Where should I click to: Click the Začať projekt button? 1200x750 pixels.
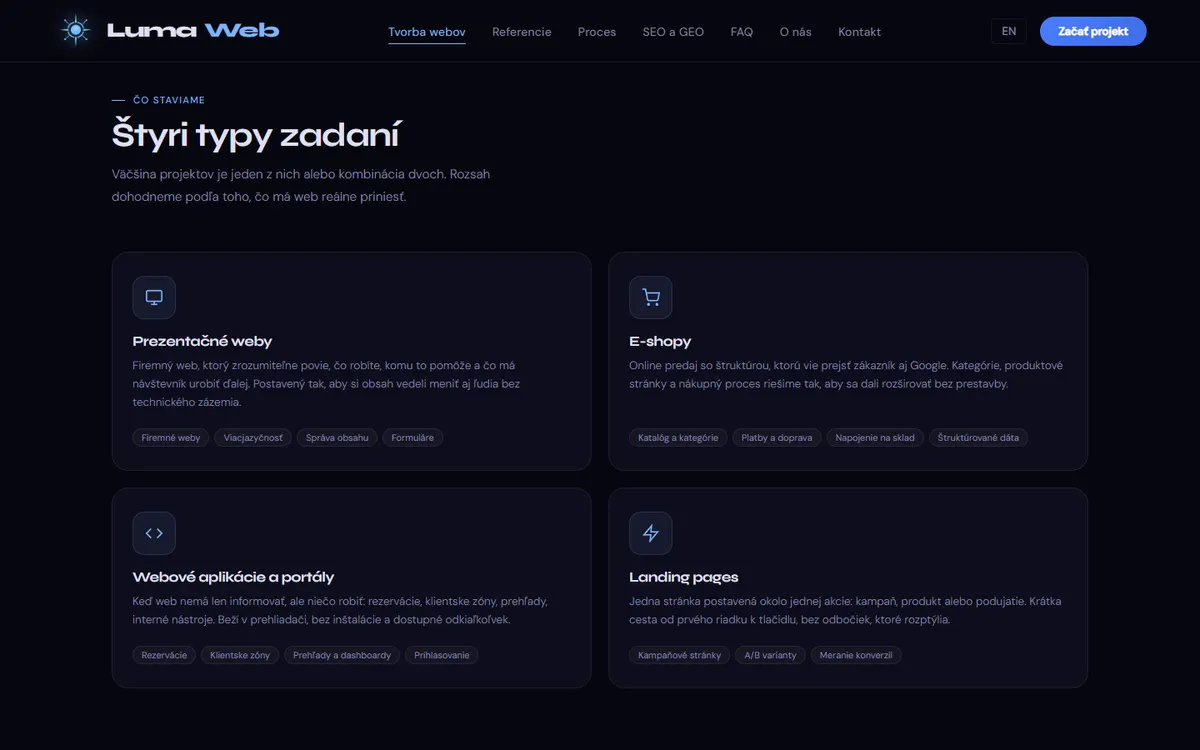[1093, 31]
